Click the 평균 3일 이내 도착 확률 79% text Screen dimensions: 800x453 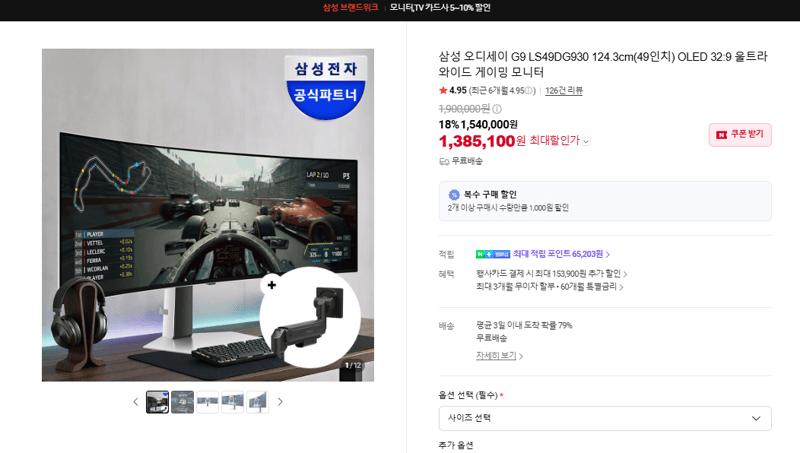[524, 325]
